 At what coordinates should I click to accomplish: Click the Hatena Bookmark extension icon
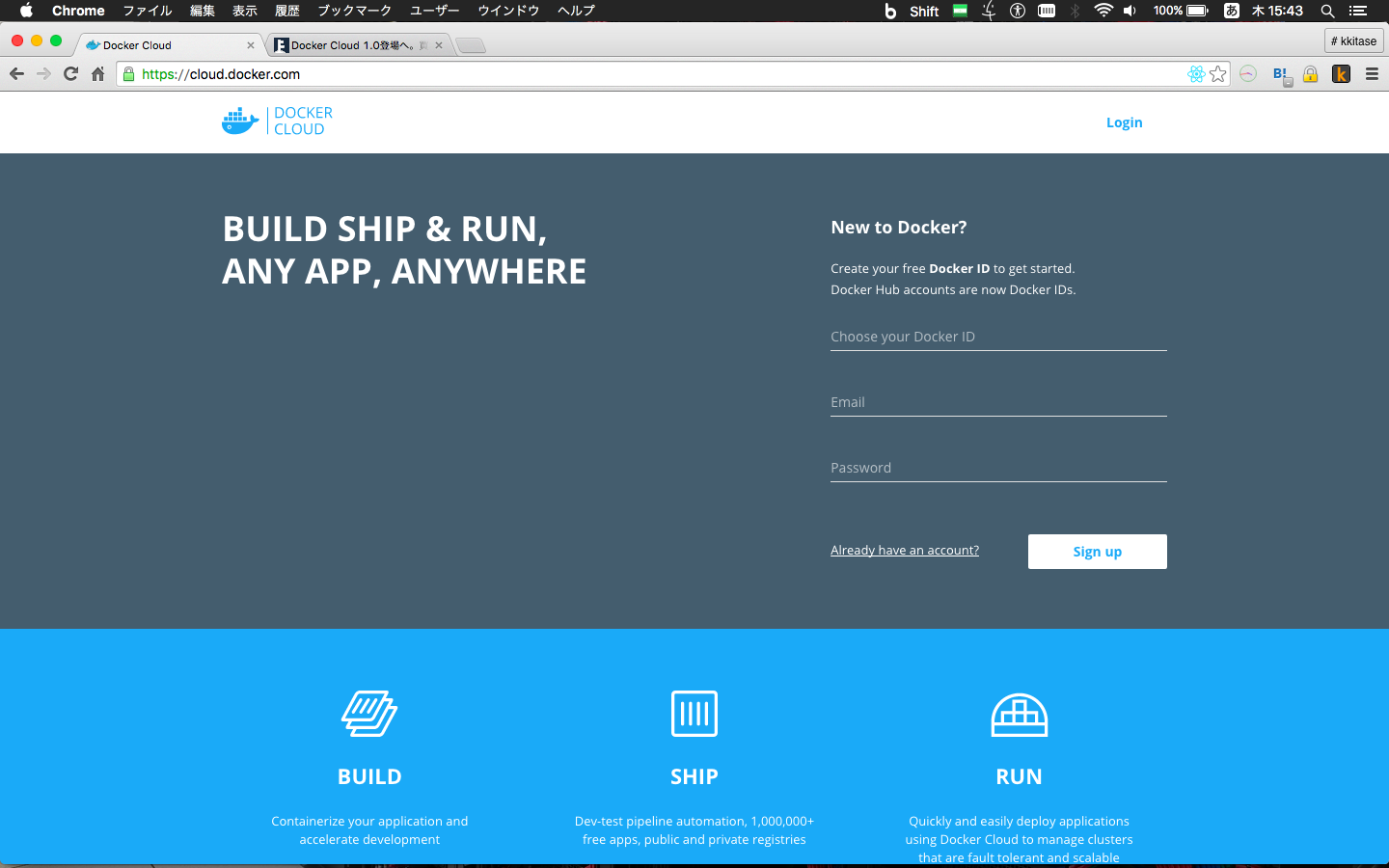(1280, 73)
